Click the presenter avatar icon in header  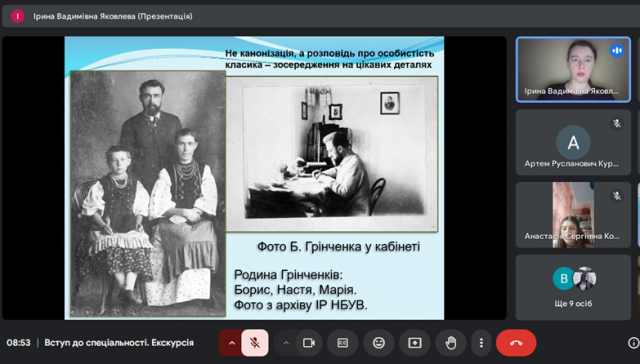pos(18,16)
